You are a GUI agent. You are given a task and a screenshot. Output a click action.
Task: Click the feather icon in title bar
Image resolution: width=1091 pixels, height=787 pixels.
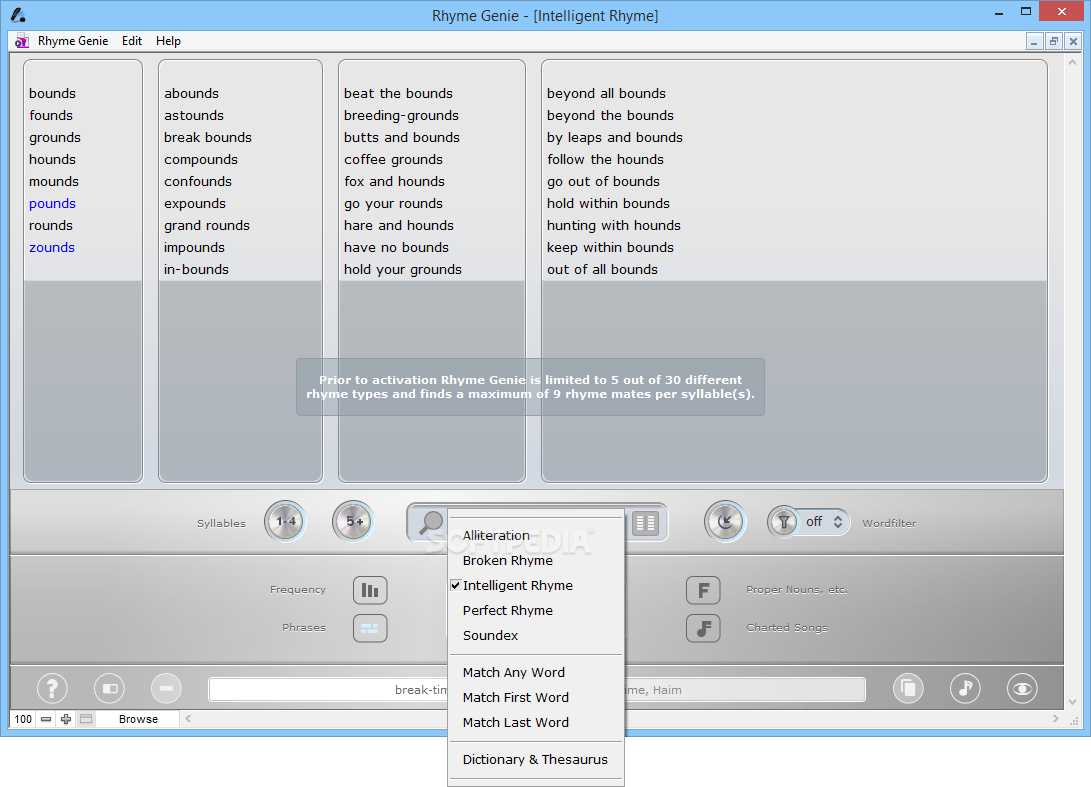coord(18,15)
